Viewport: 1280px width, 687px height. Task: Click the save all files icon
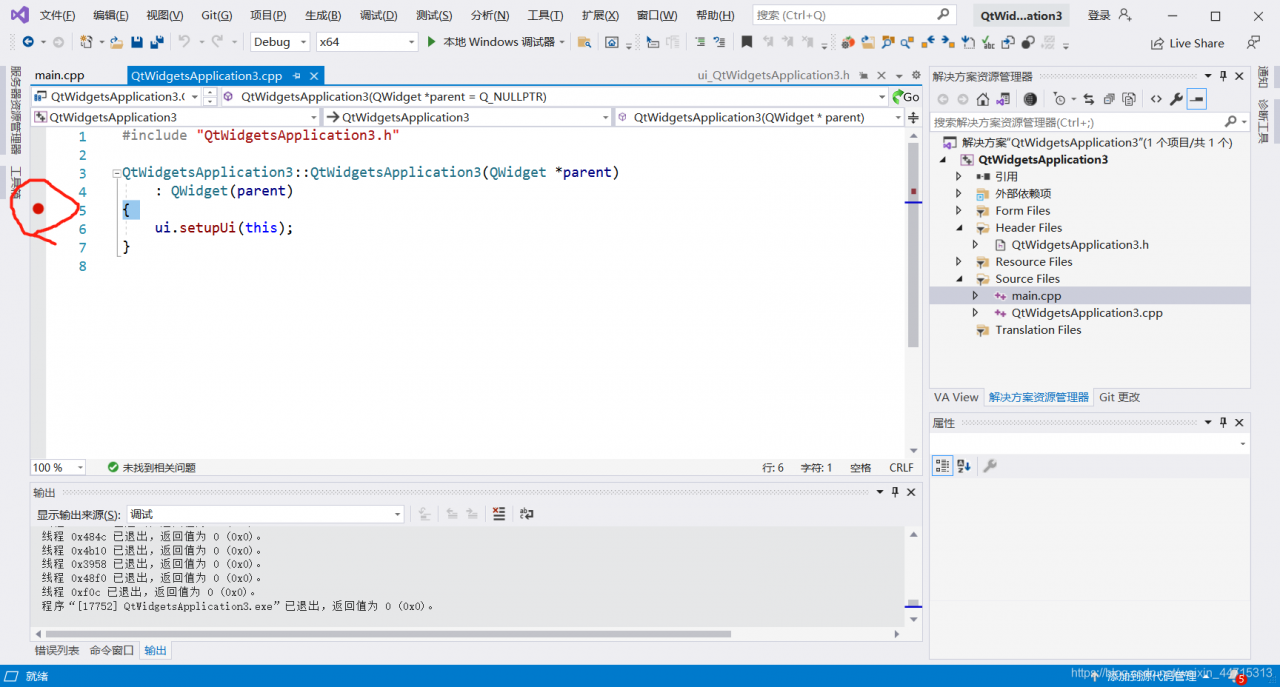[157, 42]
